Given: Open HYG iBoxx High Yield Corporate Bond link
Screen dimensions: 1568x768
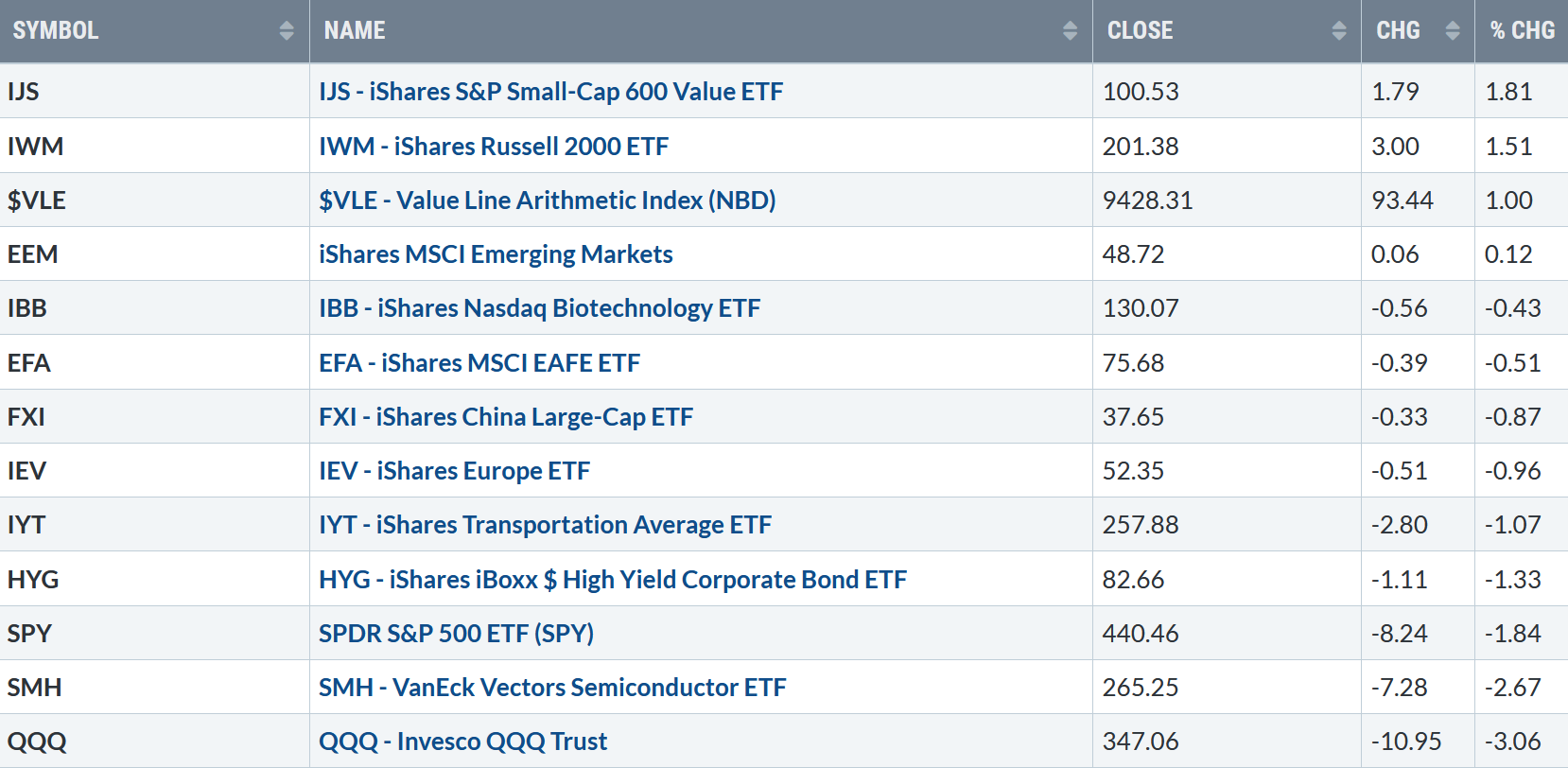Looking at the screenshot, I should coord(612,580).
